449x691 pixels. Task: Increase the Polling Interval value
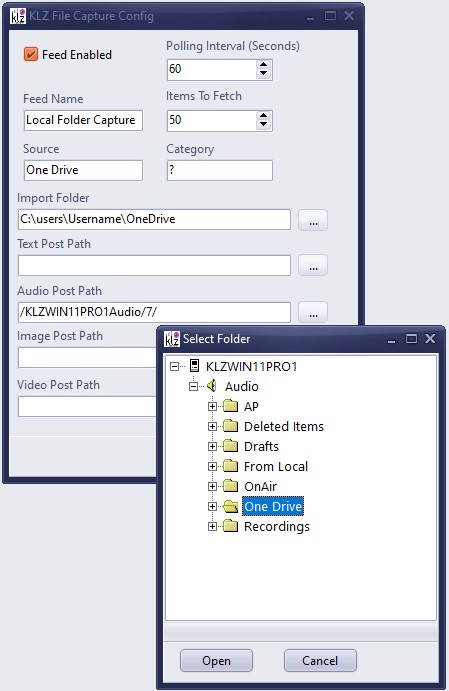263,65
